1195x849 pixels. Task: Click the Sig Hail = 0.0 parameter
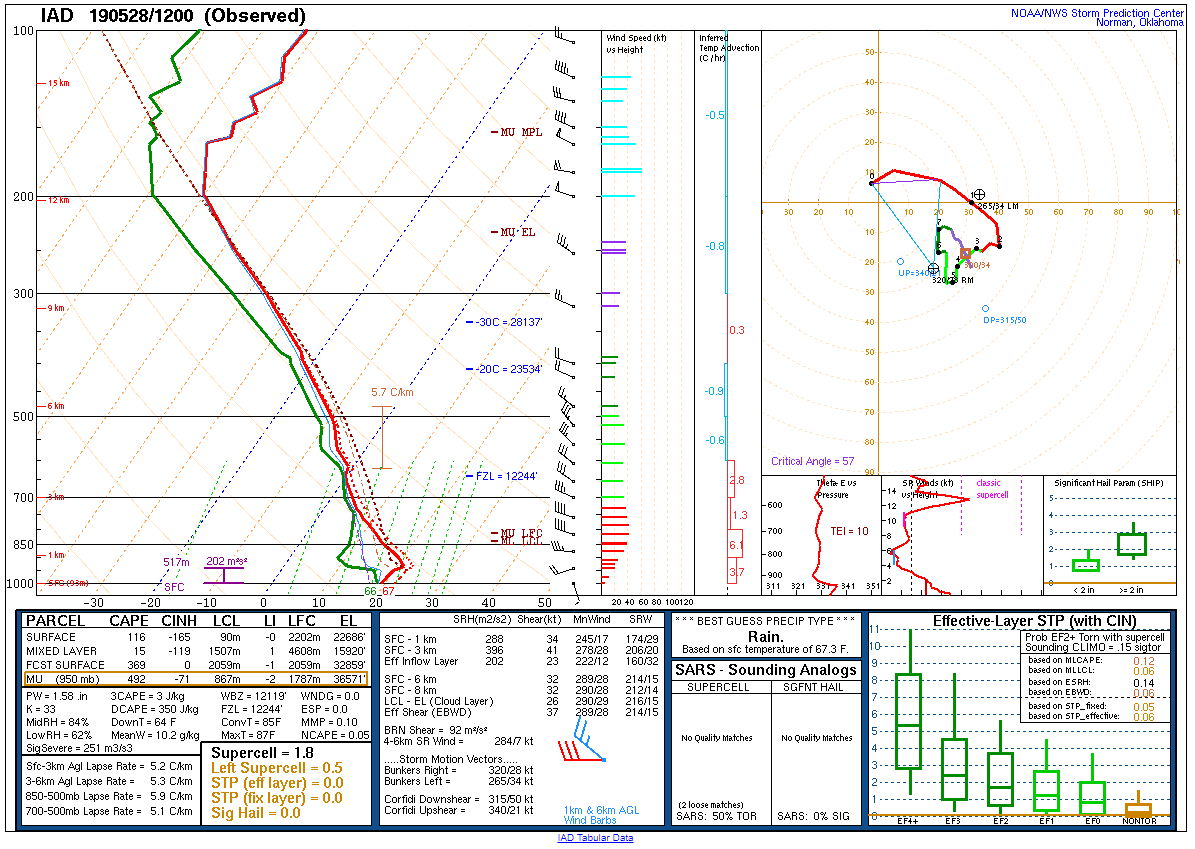pos(256,813)
